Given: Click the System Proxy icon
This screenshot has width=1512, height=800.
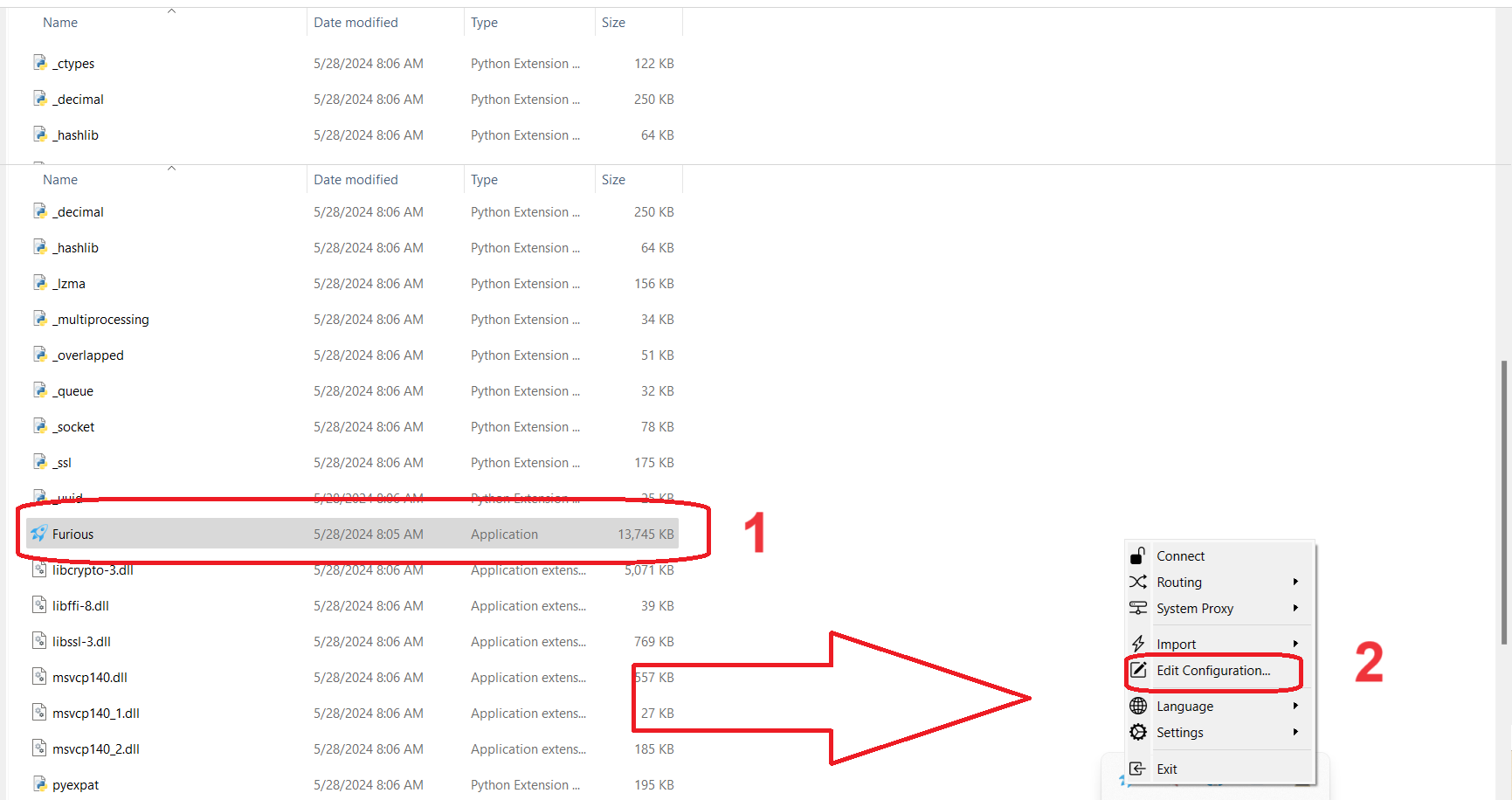Looking at the screenshot, I should (x=1138, y=609).
